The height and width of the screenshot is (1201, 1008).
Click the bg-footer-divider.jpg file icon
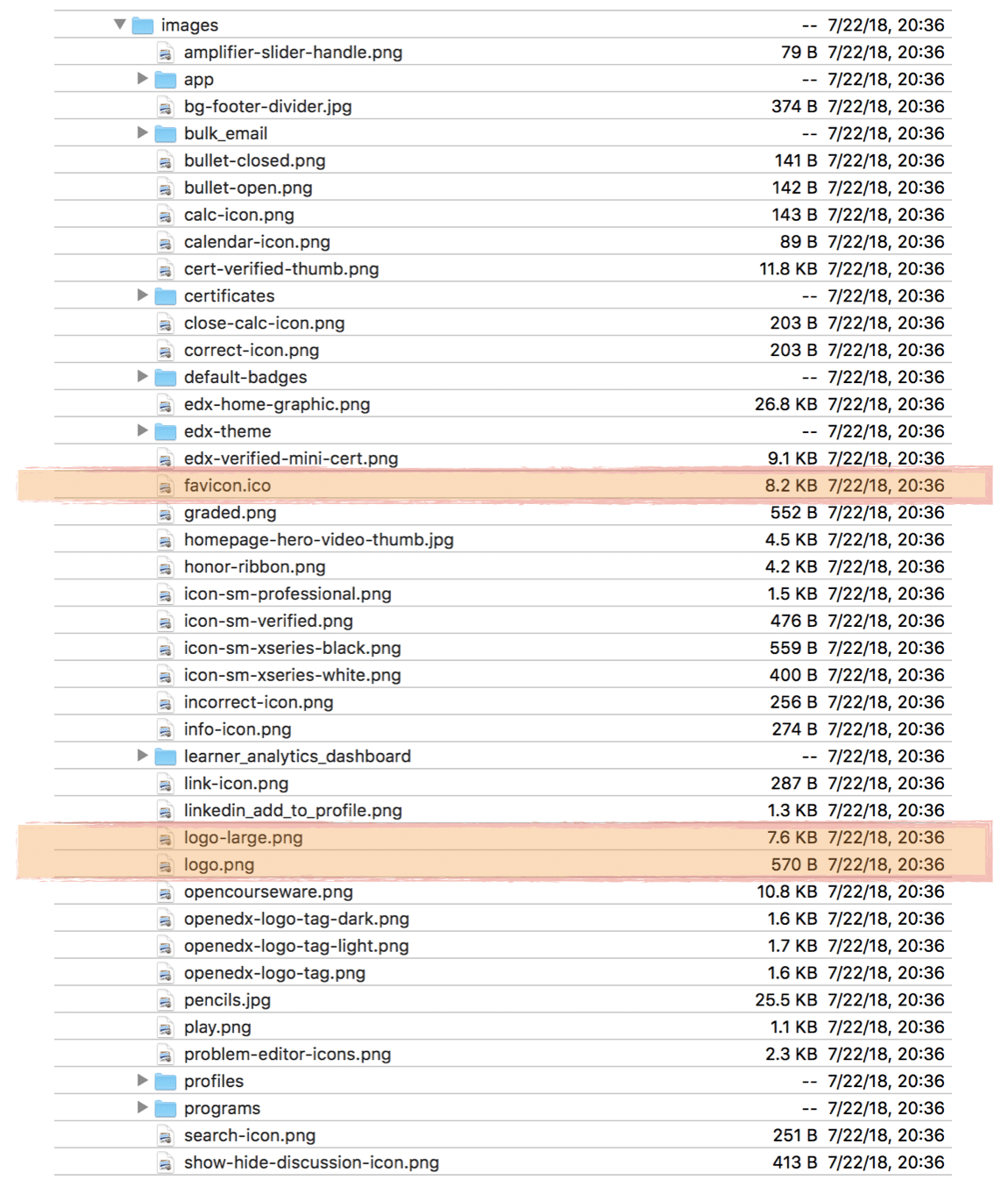pos(166,107)
